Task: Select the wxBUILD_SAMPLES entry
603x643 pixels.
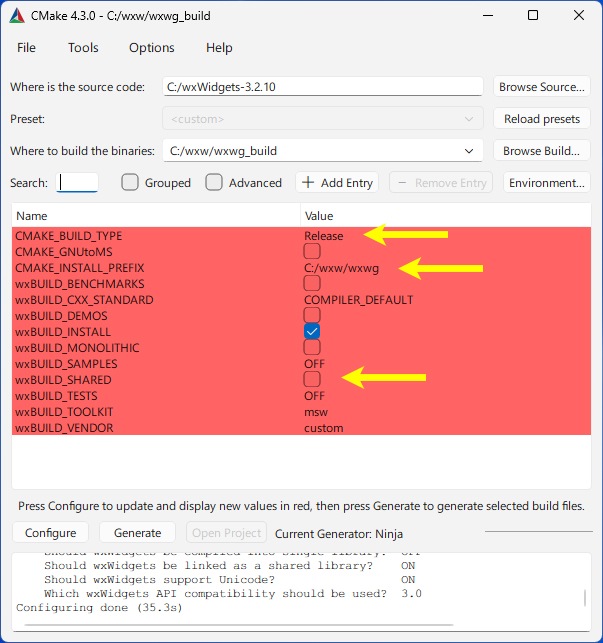Action: click(x=66, y=364)
